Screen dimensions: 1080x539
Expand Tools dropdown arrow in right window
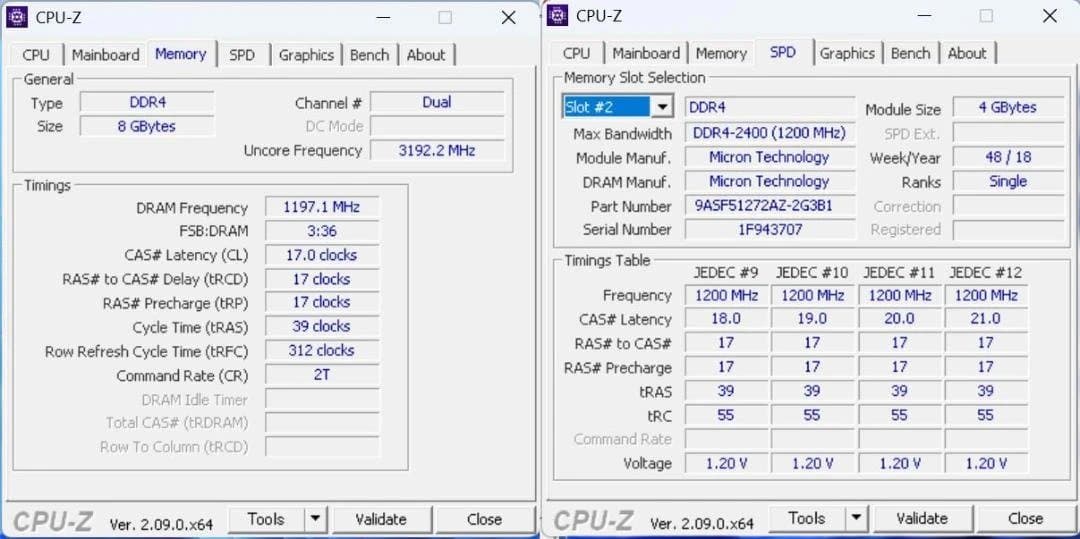pyautogui.click(x=856, y=518)
